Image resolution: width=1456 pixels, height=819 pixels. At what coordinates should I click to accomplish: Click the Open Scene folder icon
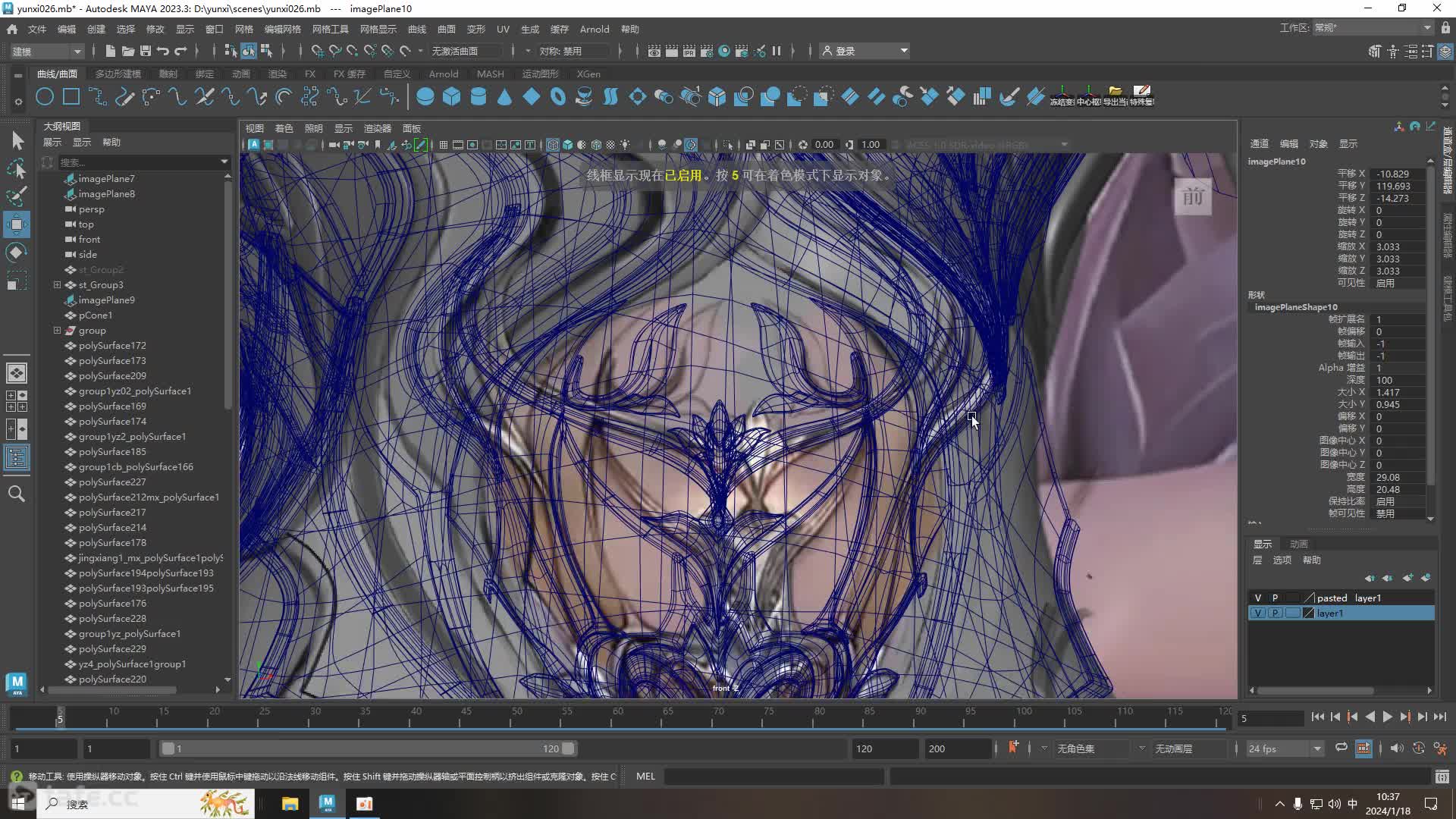(127, 51)
